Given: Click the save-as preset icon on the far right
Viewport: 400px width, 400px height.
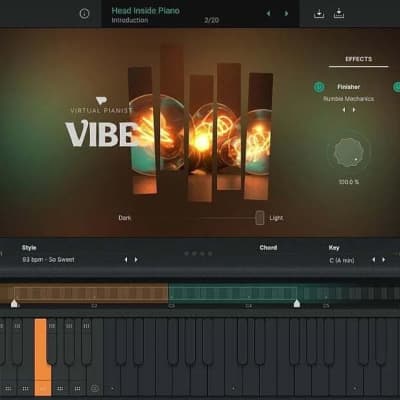Looking at the screenshot, I should point(339,14).
